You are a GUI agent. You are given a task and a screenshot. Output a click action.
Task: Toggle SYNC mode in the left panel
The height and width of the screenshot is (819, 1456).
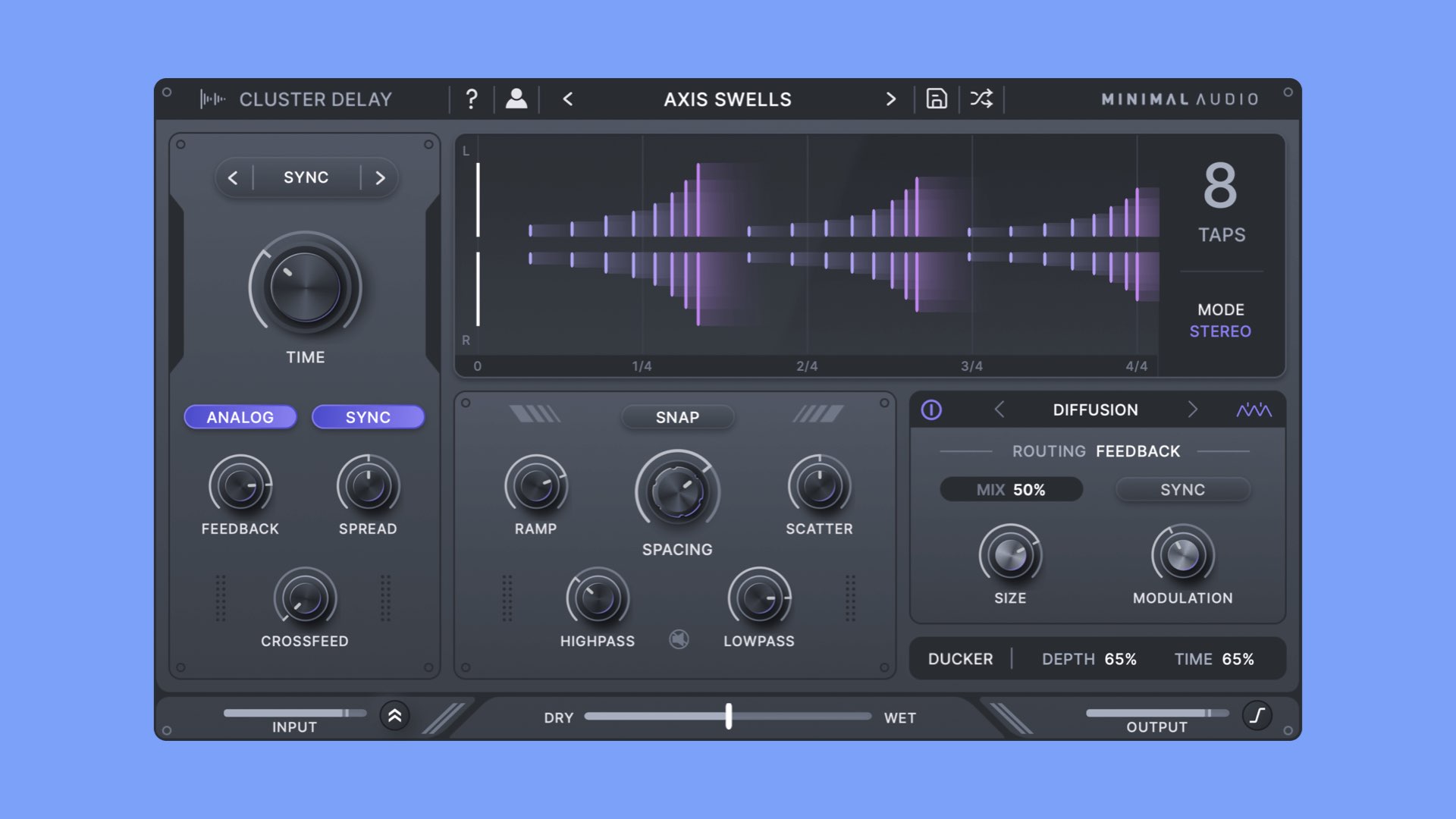click(369, 416)
